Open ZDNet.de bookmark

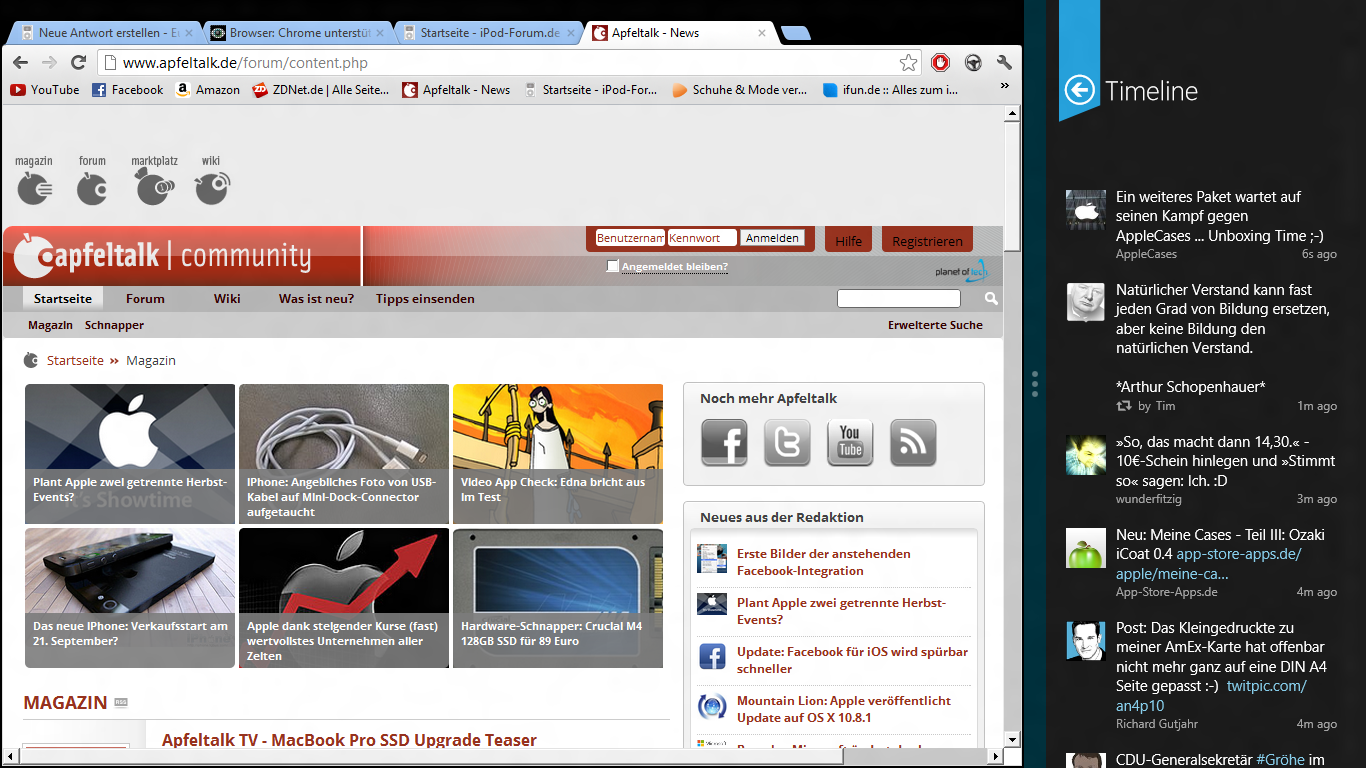(x=321, y=89)
